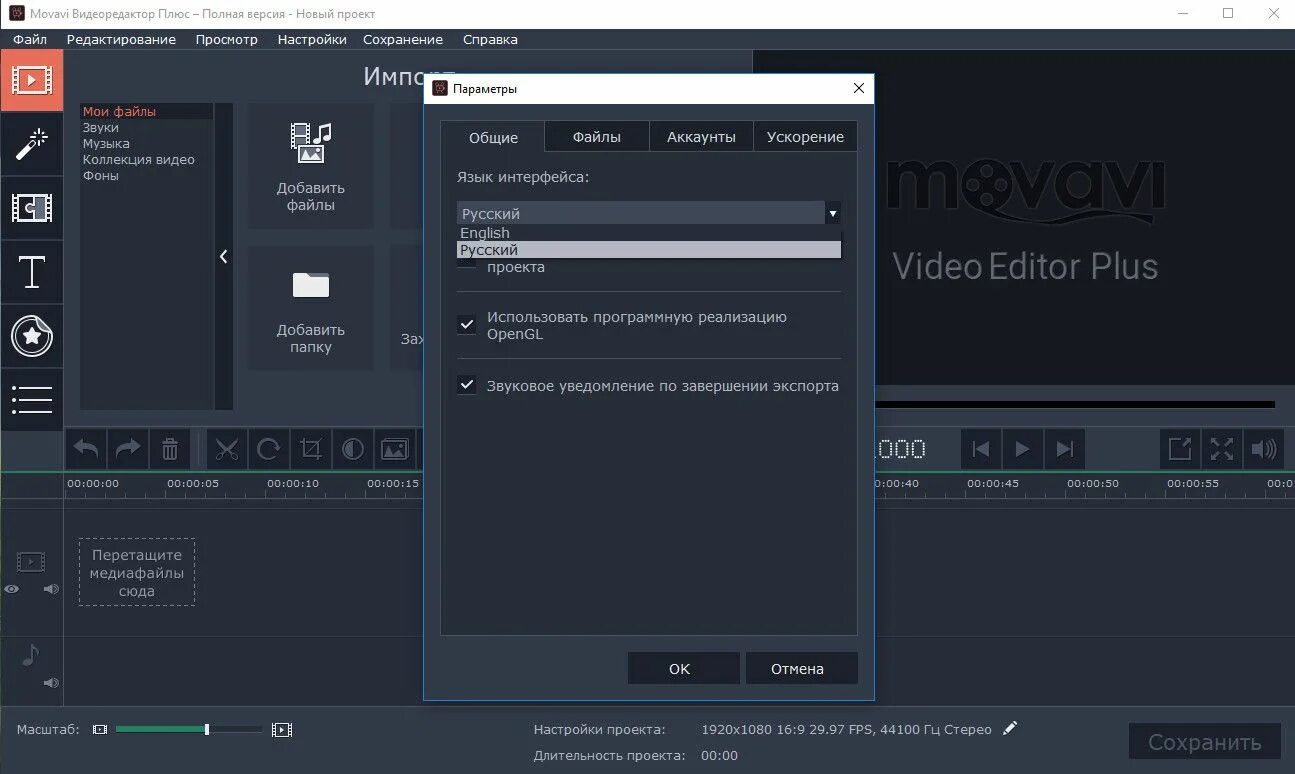The height and width of the screenshot is (774, 1295).
Task: Click the Add folder icon
Action: 311,285
